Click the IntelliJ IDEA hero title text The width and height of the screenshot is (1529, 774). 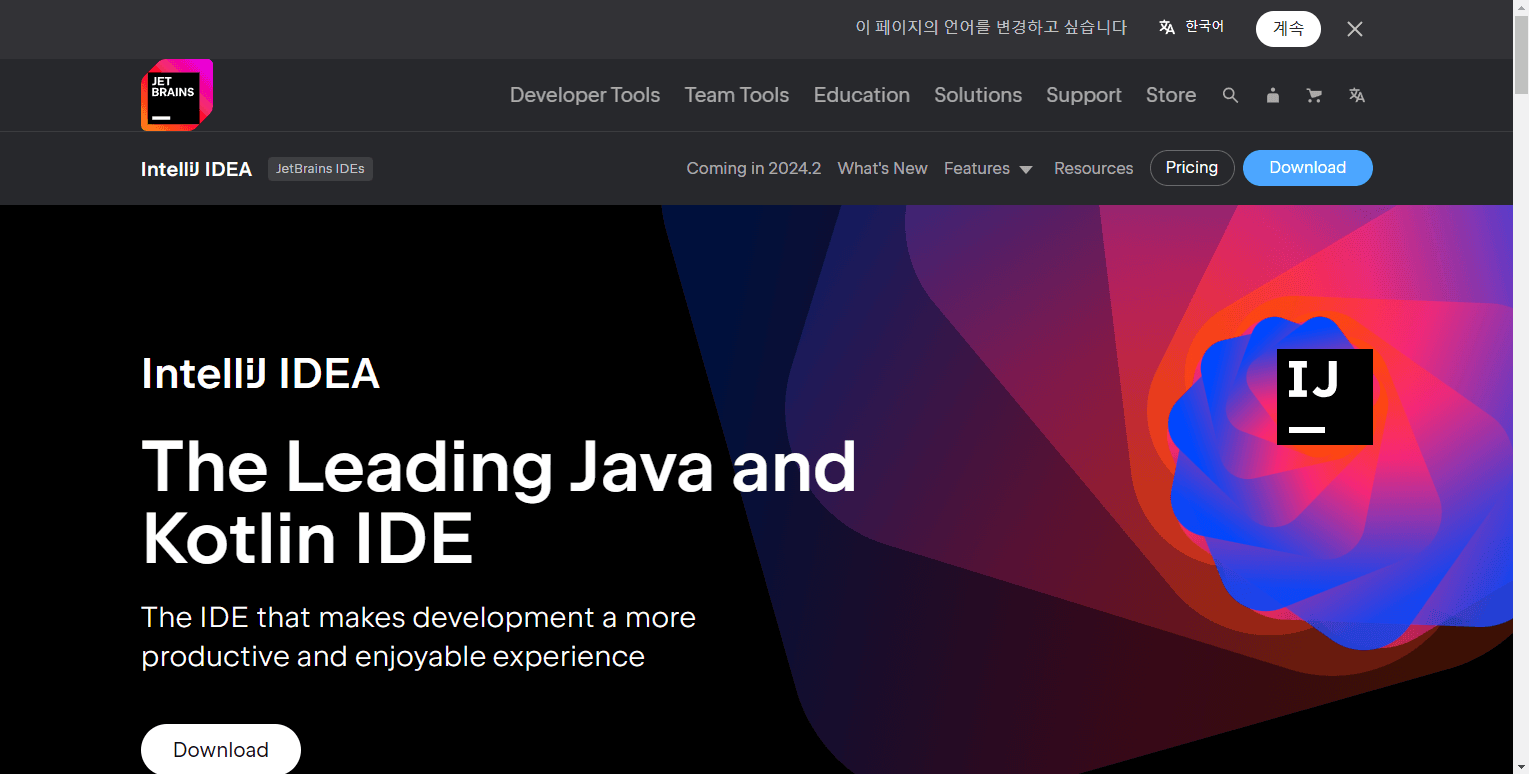pos(260,374)
